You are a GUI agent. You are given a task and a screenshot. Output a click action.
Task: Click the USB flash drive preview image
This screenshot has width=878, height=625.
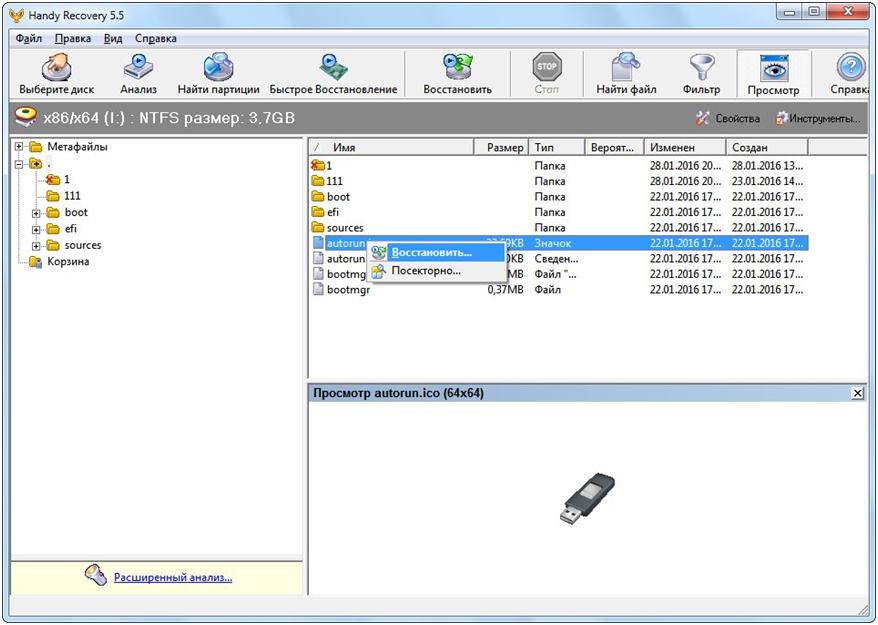click(587, 498)
